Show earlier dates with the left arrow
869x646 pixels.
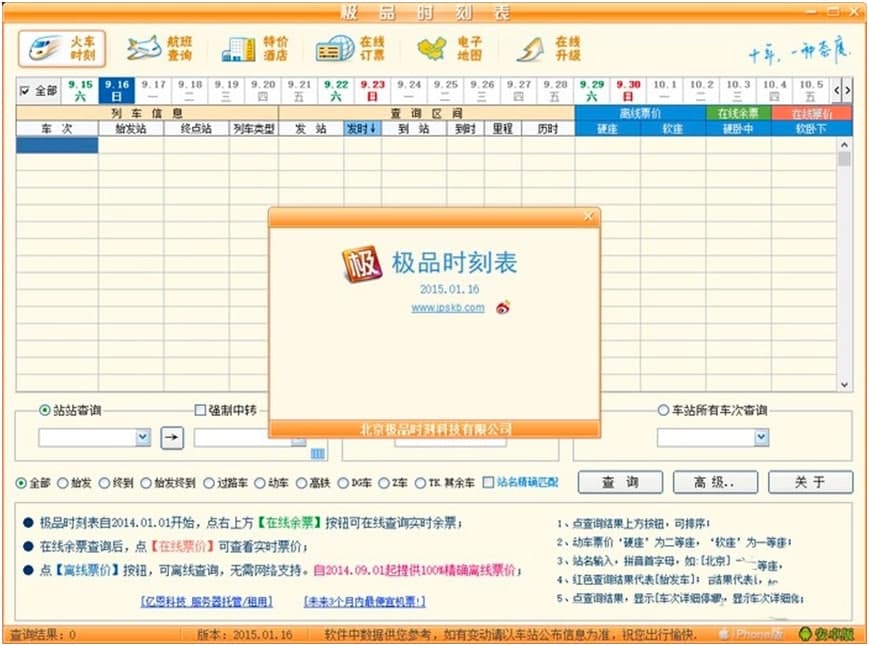[837, 90]
